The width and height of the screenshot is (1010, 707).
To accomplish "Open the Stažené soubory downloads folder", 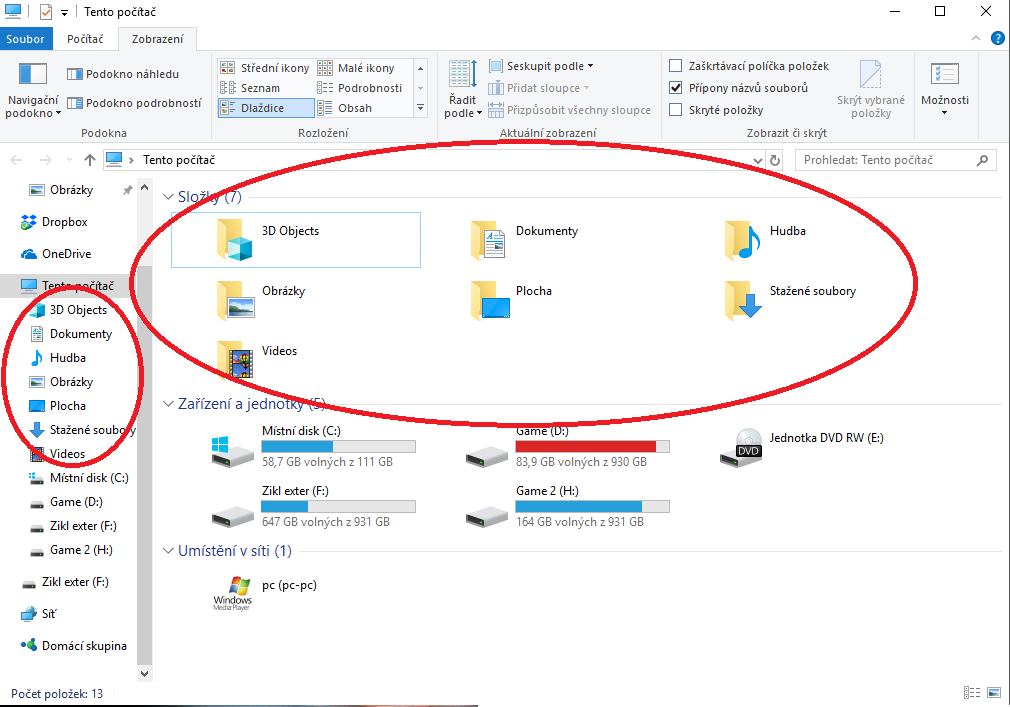I will click(x=744, y=300).
